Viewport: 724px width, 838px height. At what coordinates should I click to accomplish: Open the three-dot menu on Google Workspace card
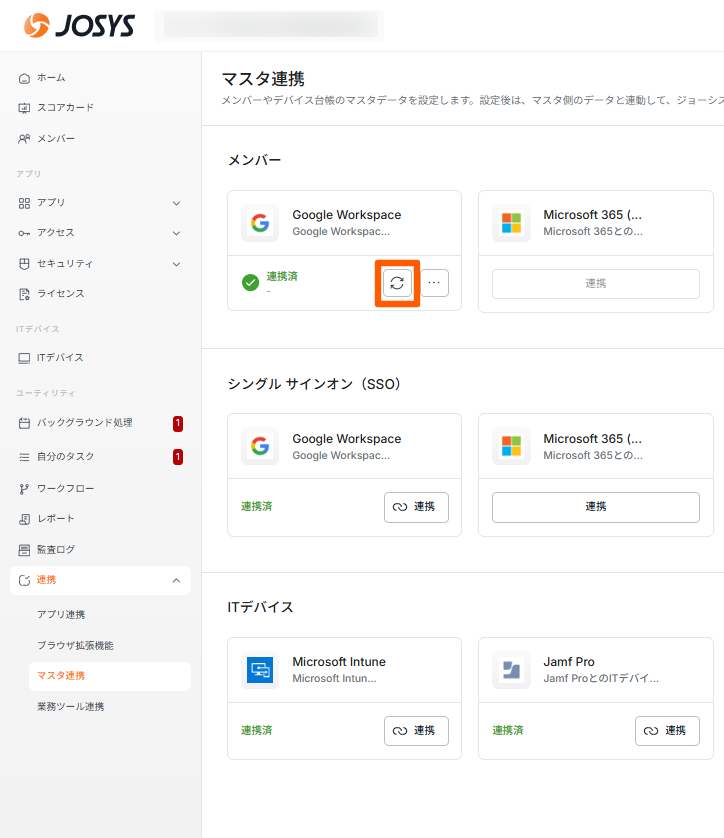tap(434, 283)
